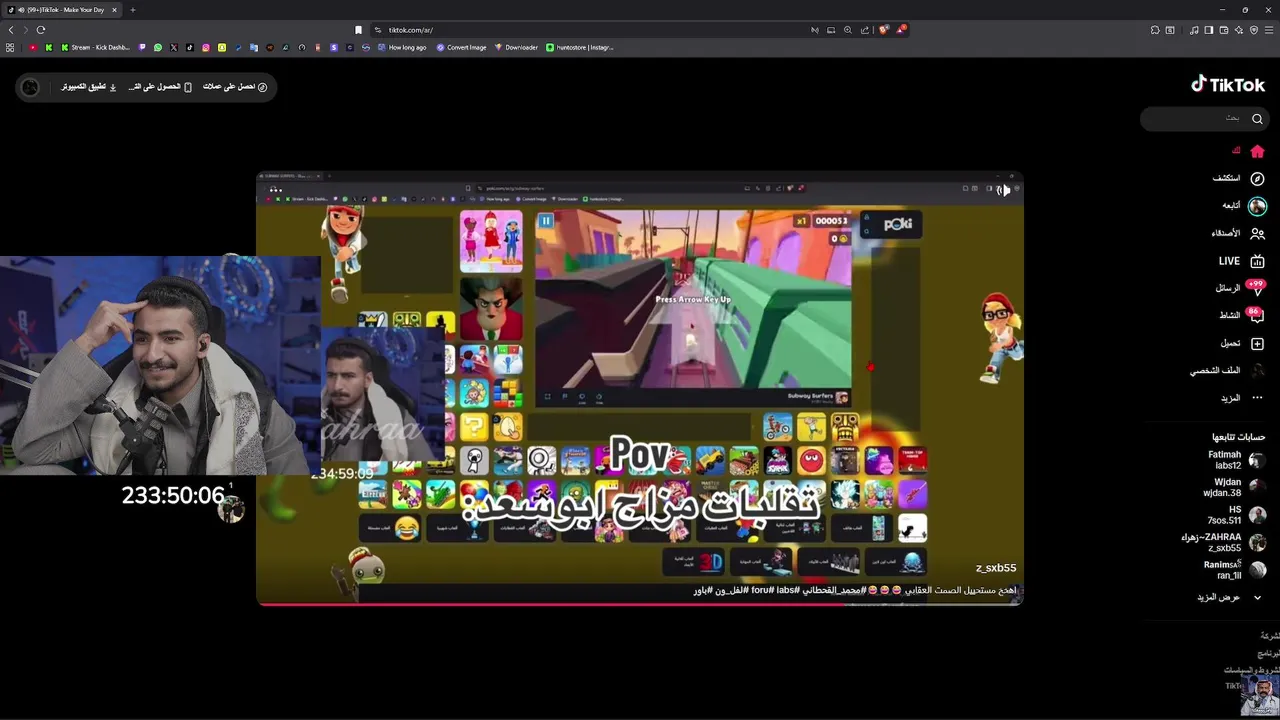Click the main TikTok video player
This screenshot has height=720, width=1280.
pyautogui.click(x=640, y=389)
